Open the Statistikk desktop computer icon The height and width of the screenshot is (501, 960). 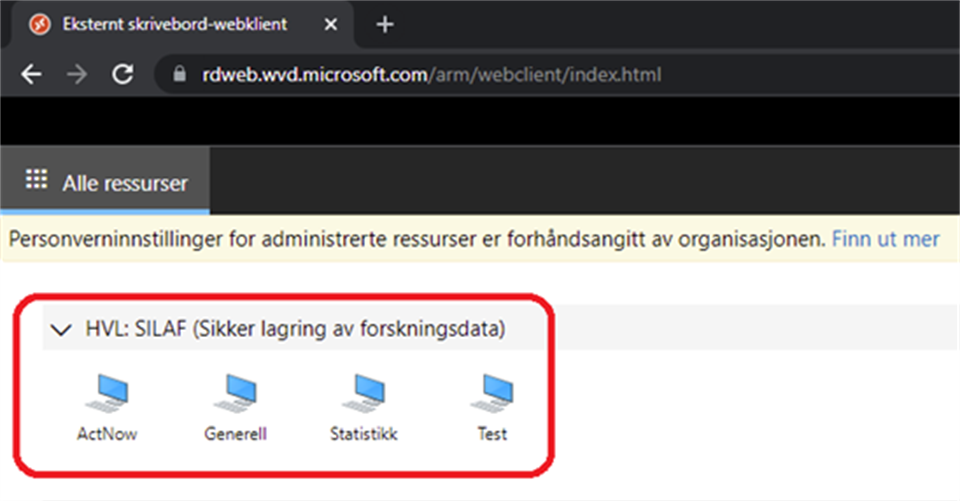click(x=364, y=394)
